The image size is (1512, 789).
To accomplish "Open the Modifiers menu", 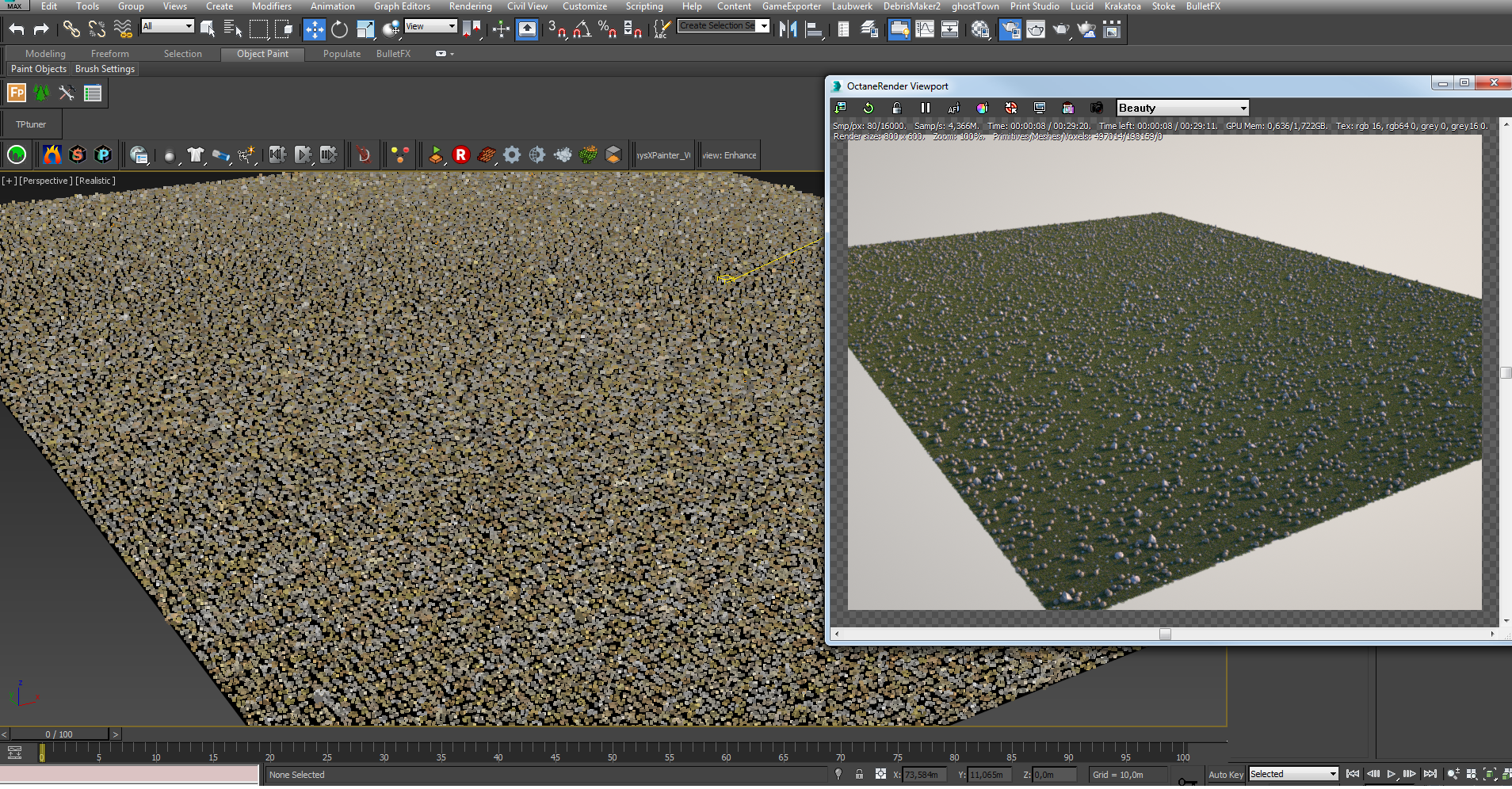I will point(272,6).
